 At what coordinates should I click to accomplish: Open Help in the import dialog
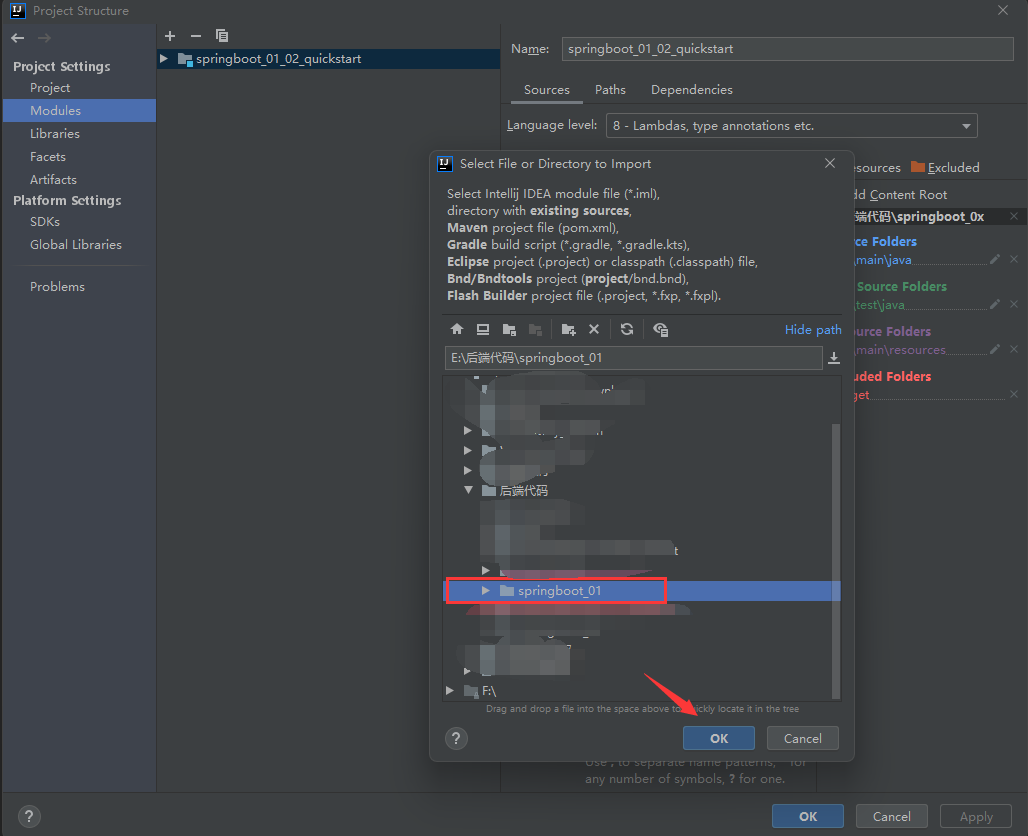click(x=456, y=738)
